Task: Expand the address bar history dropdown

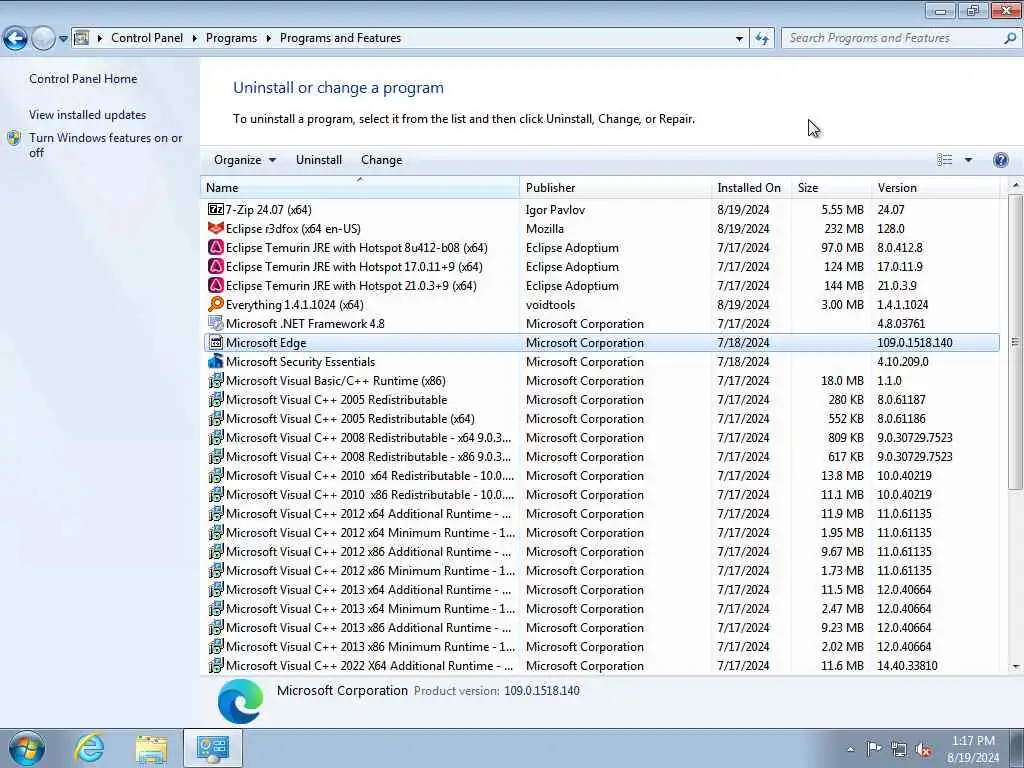Action: click(x=739, y=39)
